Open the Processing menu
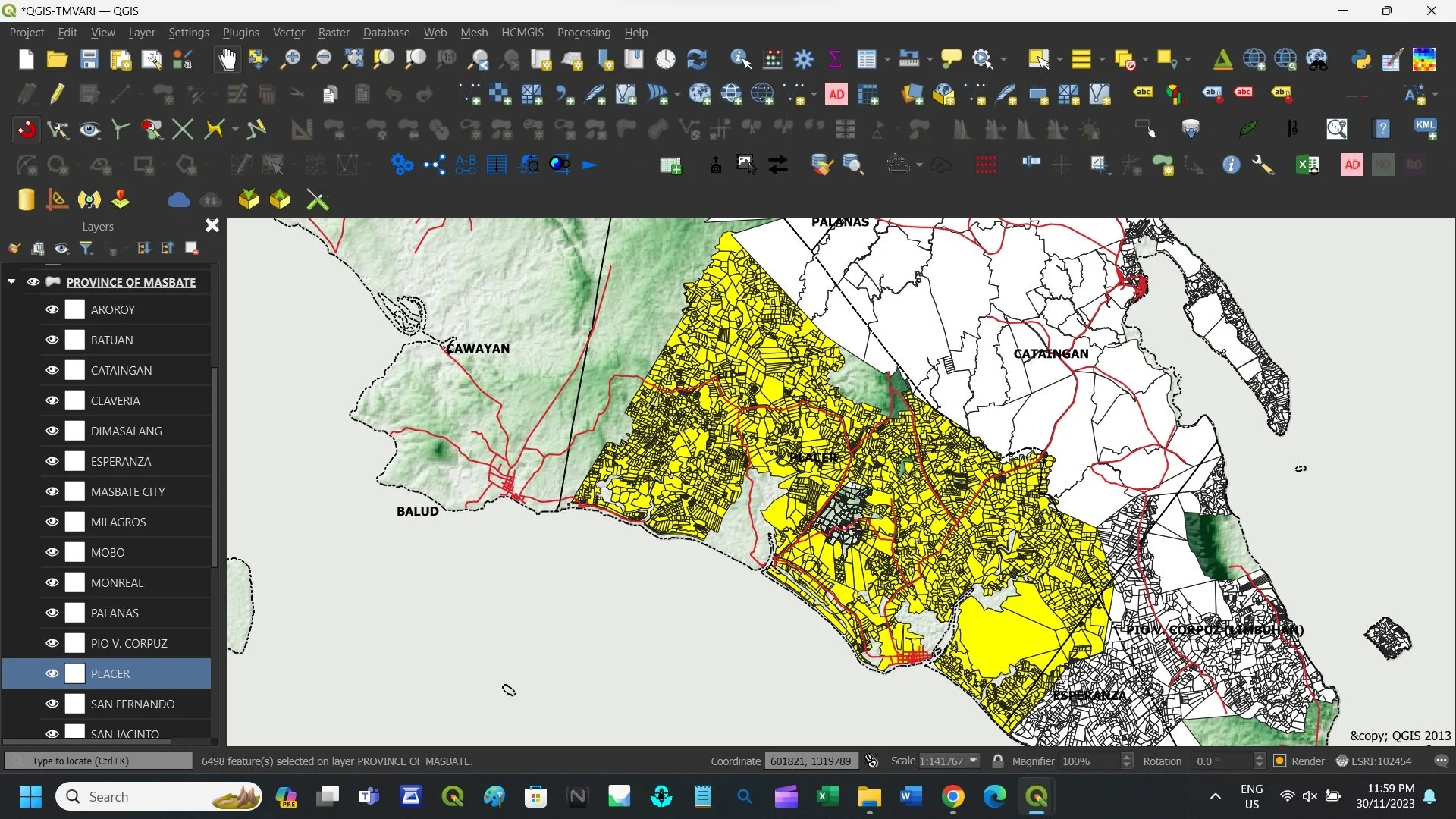 pyautogui.click(x=583, y=33)
